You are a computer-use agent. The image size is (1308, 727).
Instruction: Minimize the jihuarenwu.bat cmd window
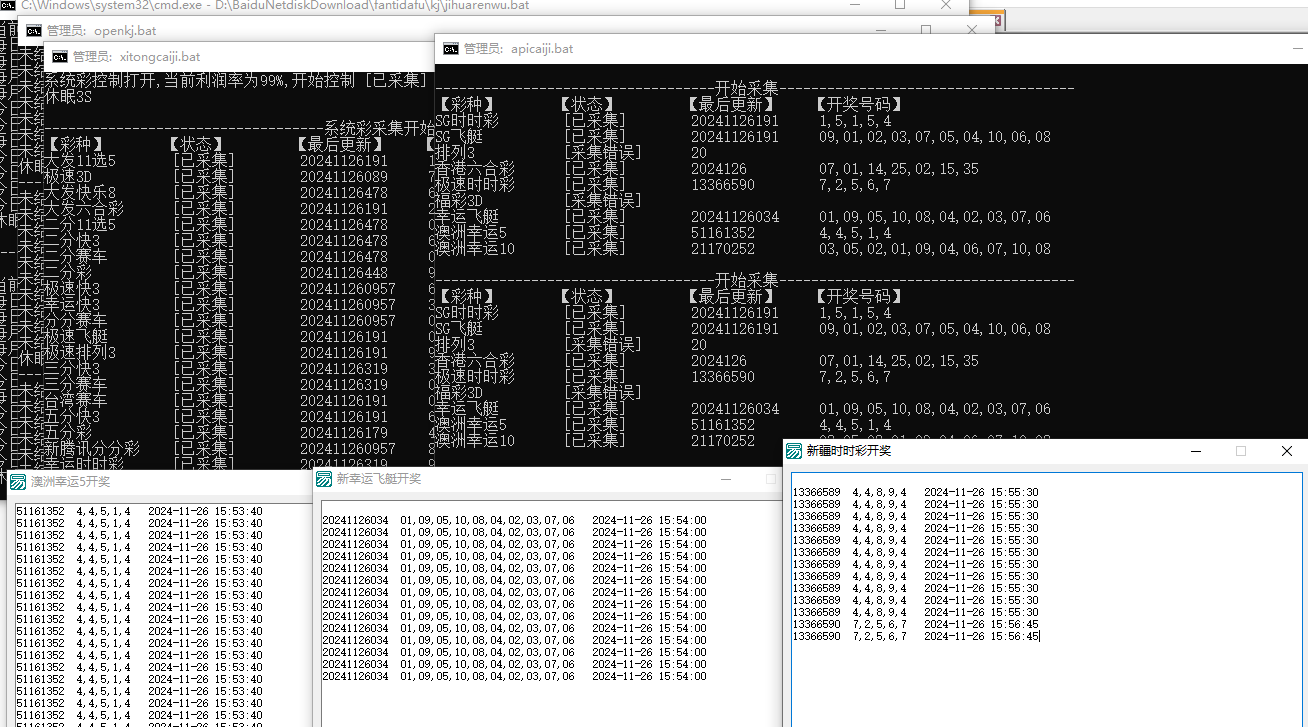coord(853,5)
